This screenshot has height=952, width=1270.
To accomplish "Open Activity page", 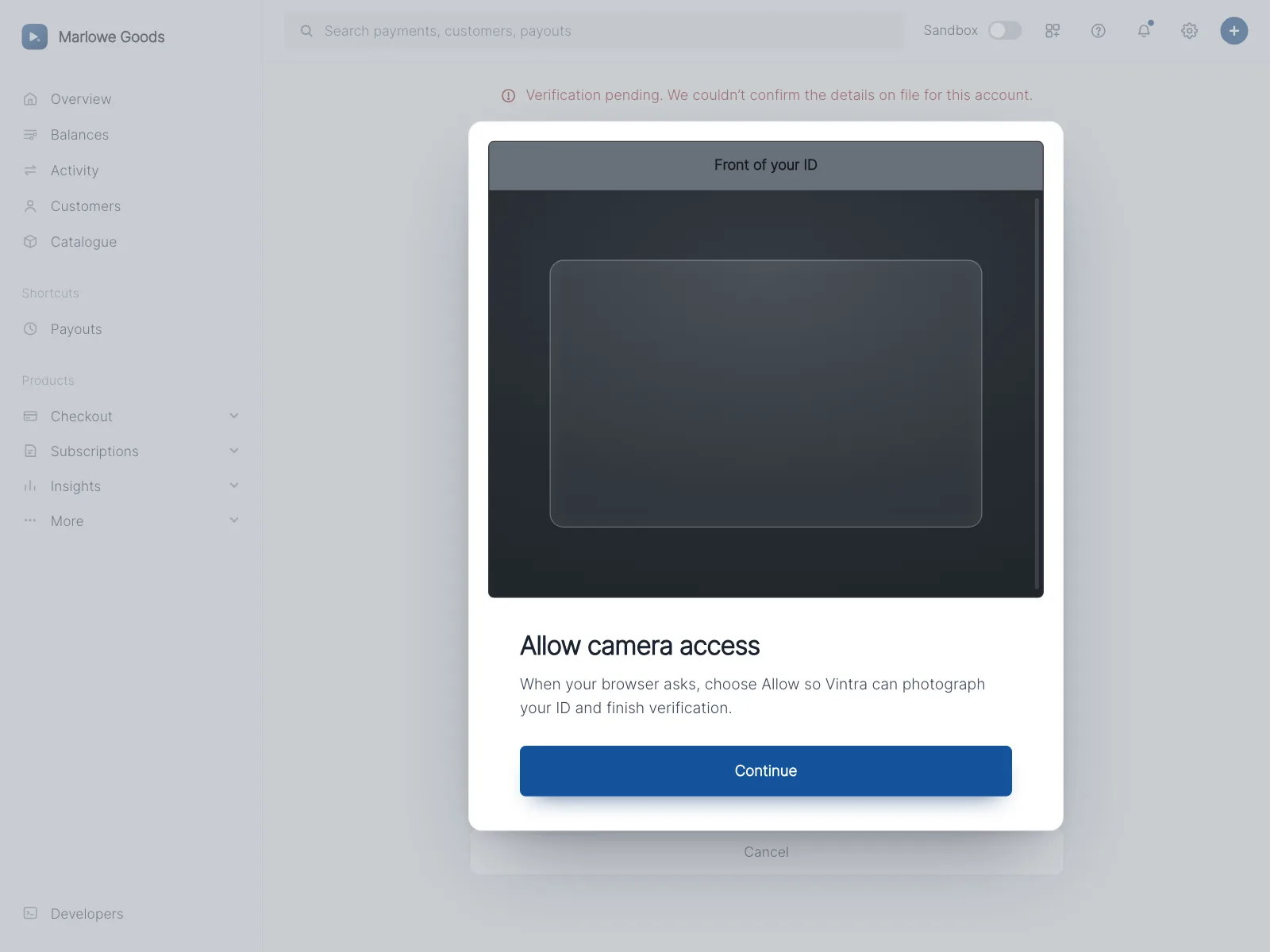I will click(x=75, y=171).
